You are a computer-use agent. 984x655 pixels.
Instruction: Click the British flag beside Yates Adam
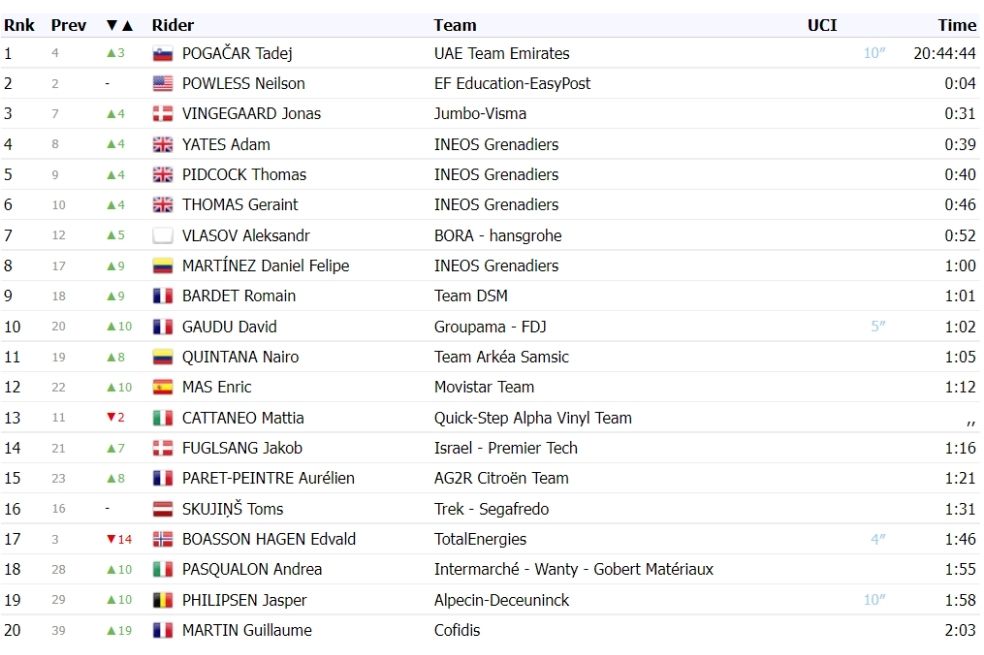tap(163, 145)
